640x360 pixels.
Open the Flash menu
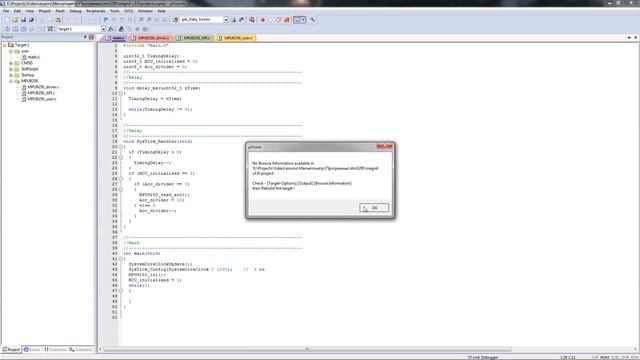tap(60, 11)
